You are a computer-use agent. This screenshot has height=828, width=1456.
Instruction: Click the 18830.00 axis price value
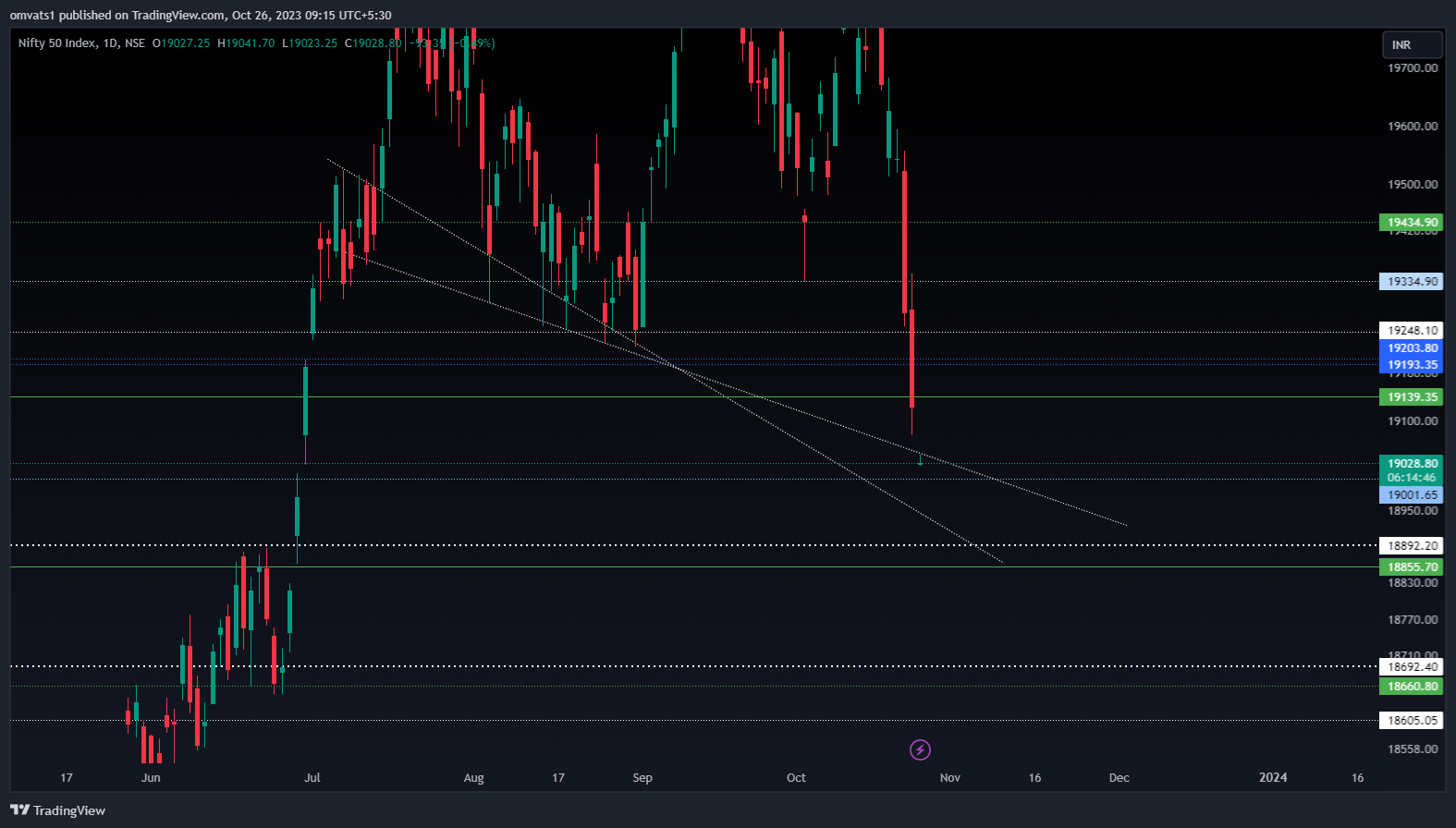pos(1413,583)
